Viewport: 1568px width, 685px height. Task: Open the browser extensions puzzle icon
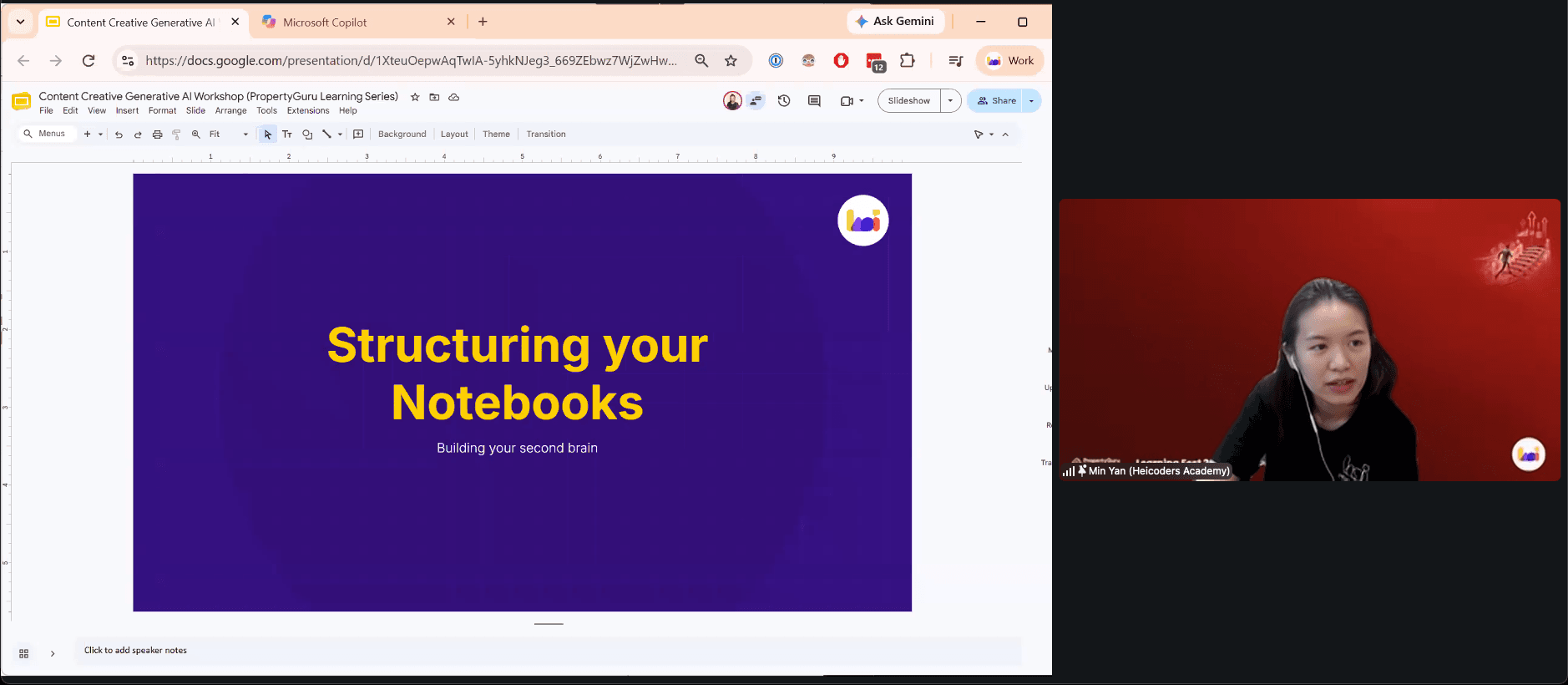pyautogui.click(x=908, y=60)
